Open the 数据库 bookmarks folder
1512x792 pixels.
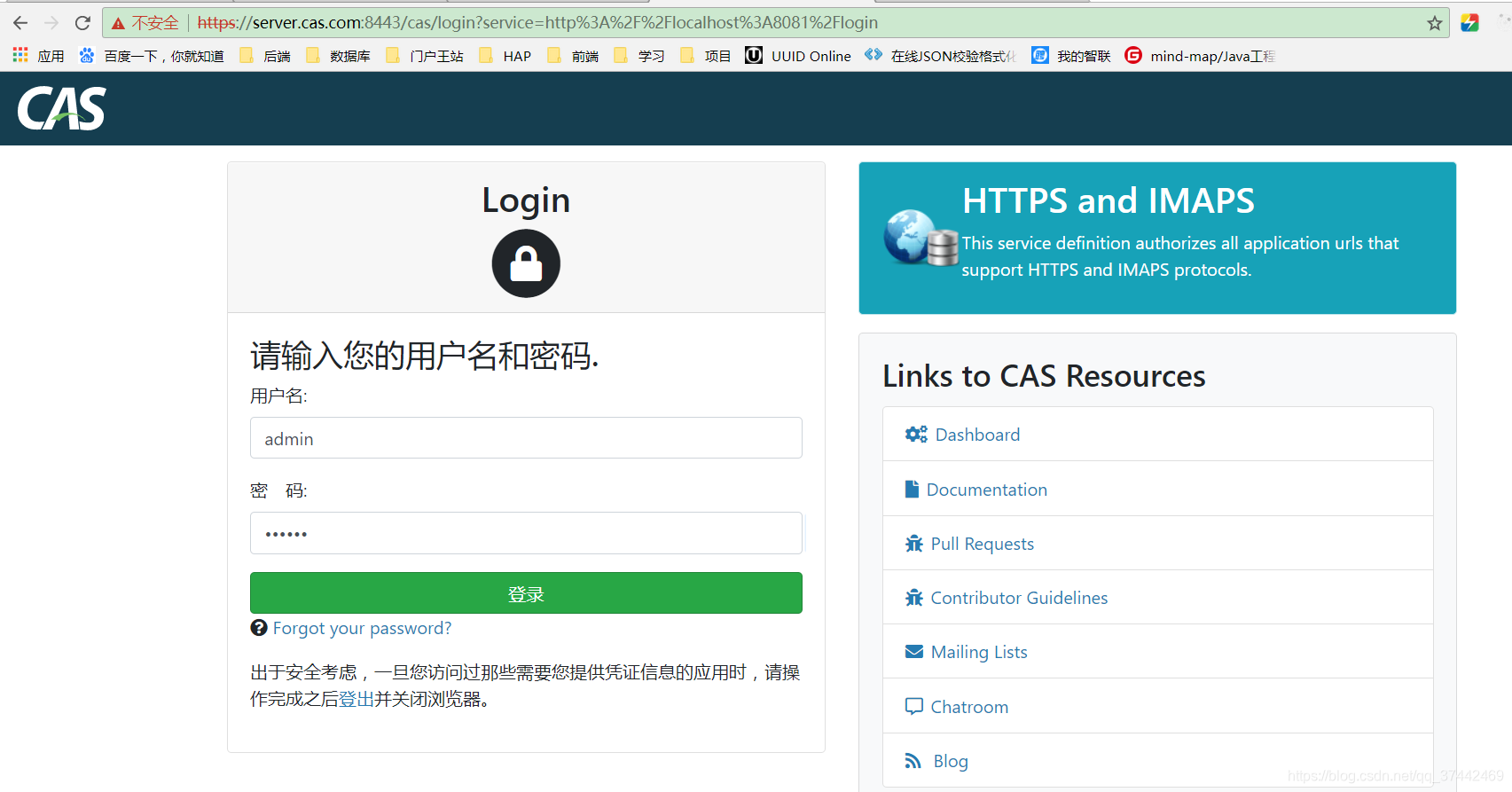338,56
